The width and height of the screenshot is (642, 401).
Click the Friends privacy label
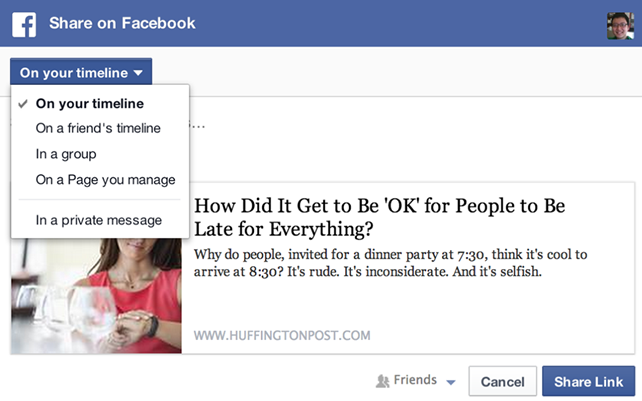[415, 380]
